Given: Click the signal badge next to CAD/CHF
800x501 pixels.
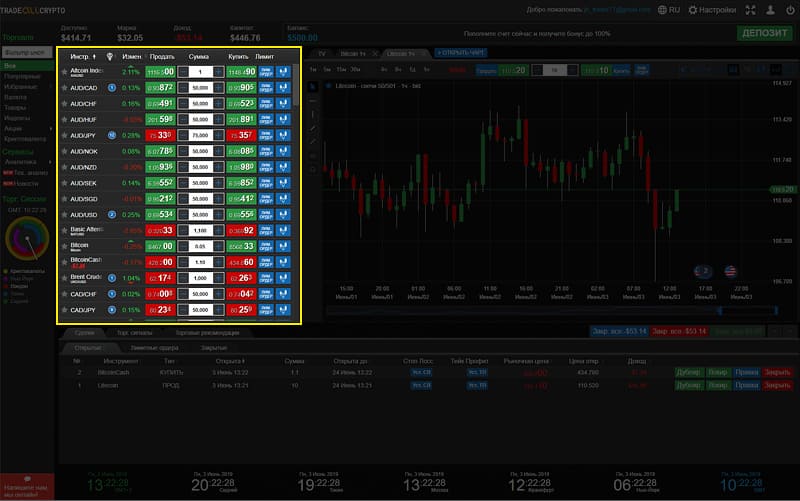Looking at the screenshot, I should (112, 294).
